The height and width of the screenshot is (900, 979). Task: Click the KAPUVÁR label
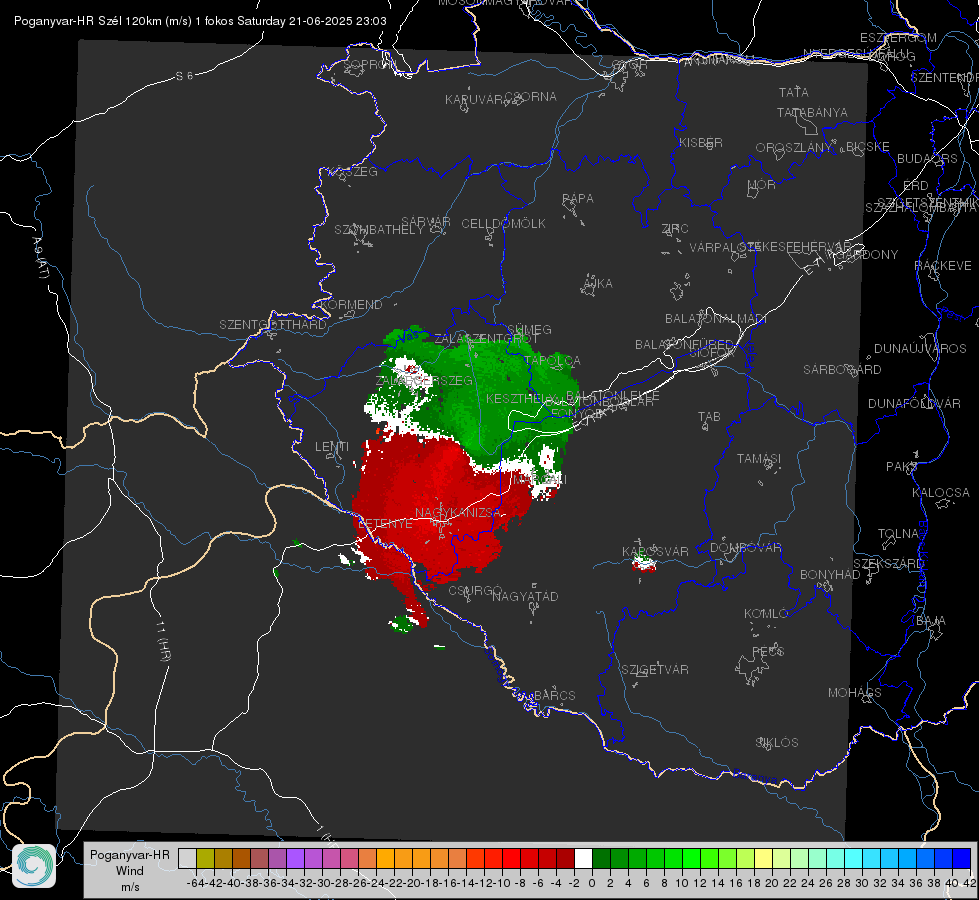[x=474, y=100]
